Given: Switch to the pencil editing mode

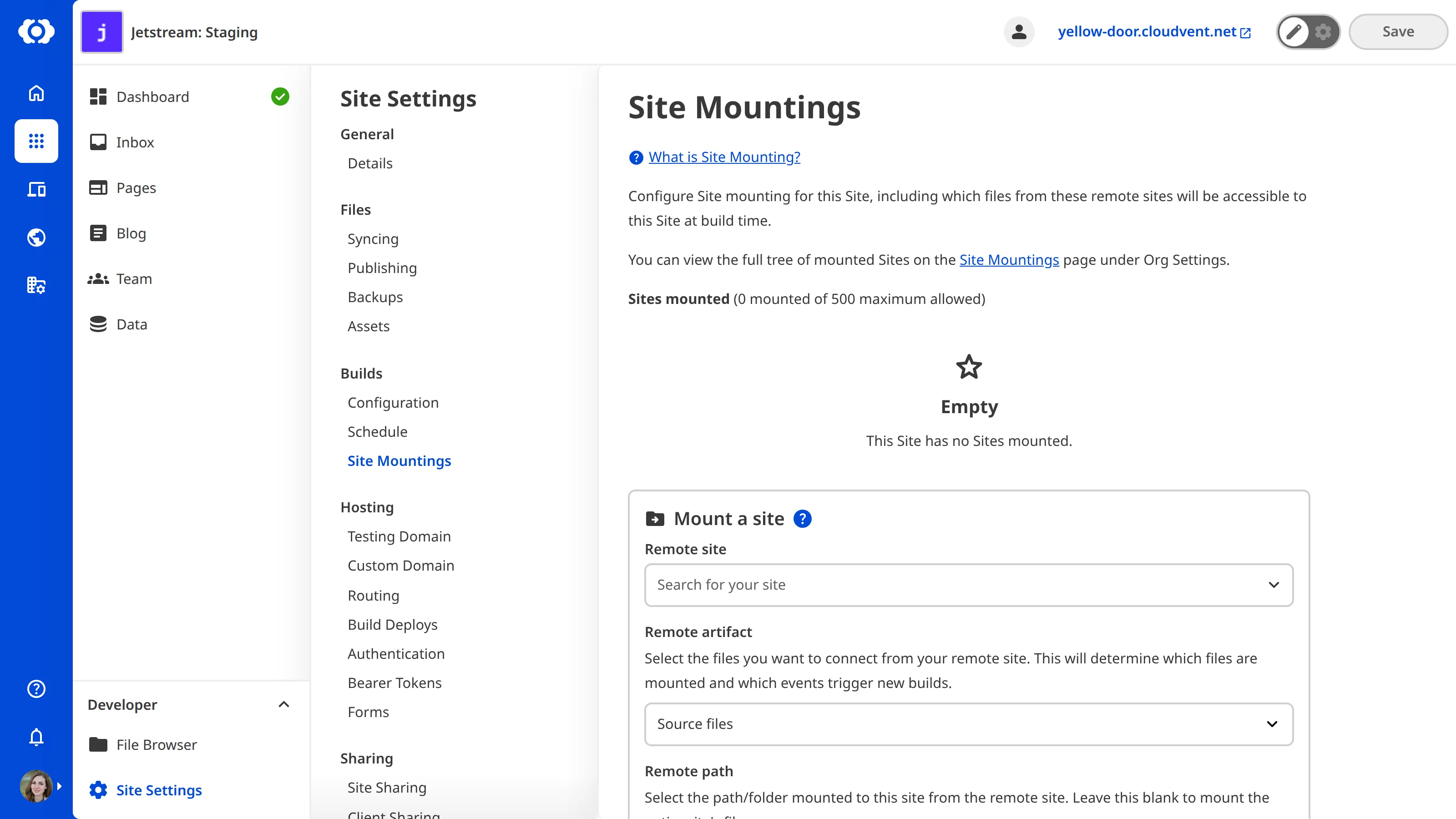Looking at the screenshot, I should click(x=1293, y=32).
